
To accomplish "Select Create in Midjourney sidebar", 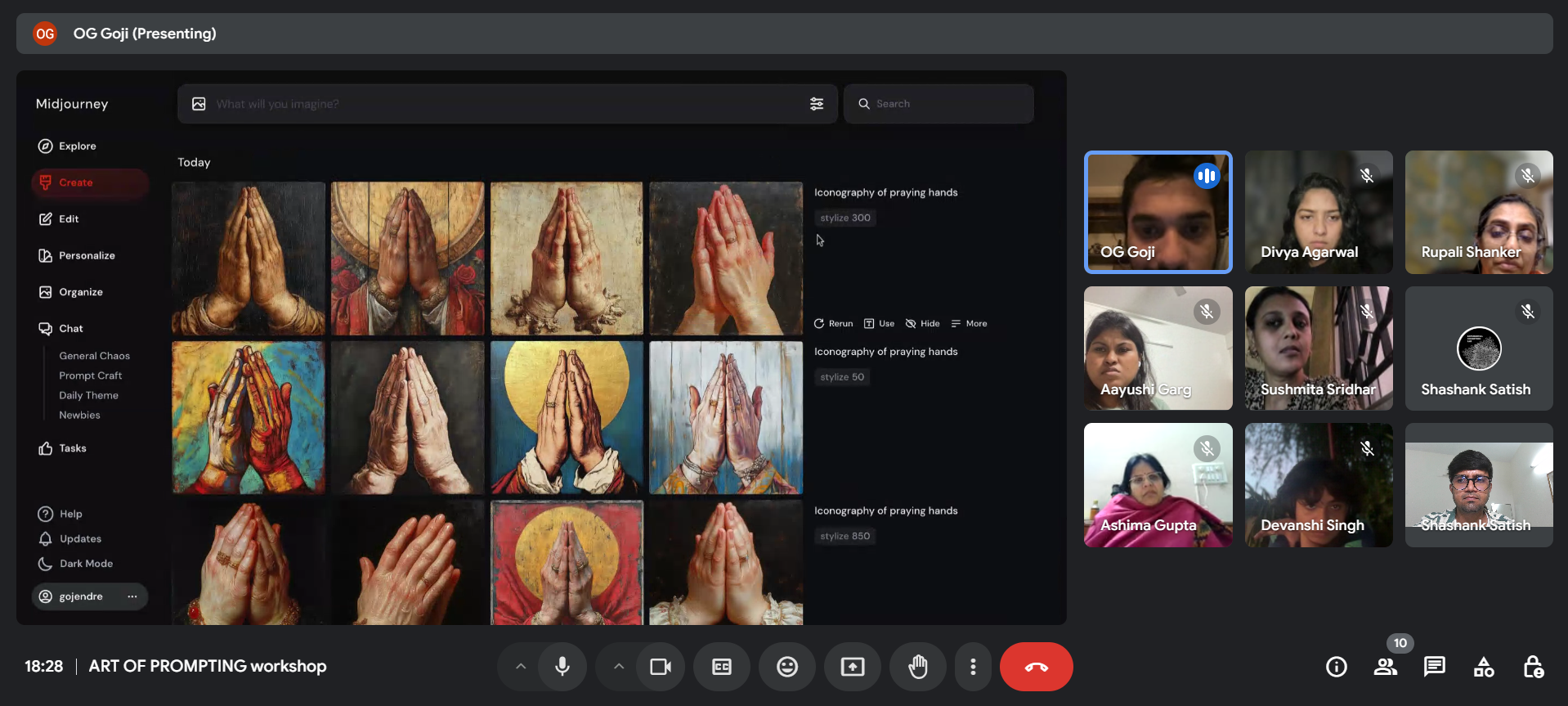I will click(x=90, y=182).
